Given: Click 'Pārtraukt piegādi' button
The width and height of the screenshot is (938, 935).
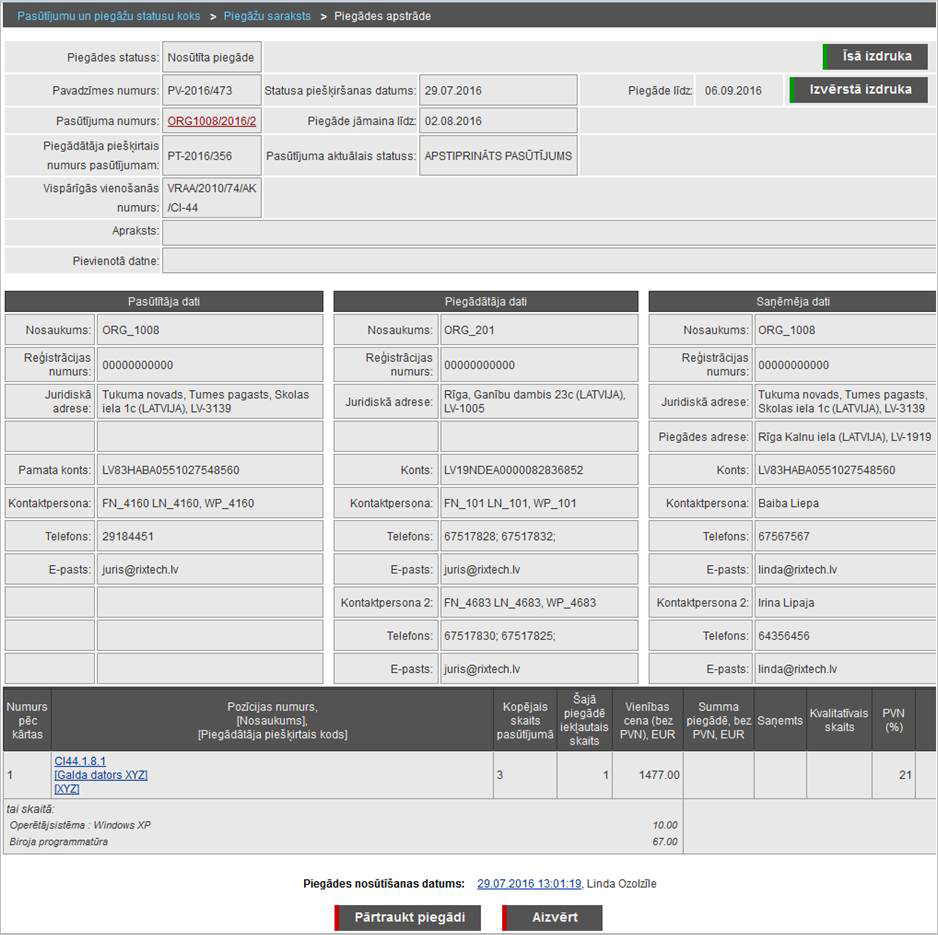Looking at the screenshot, I should [x=408, y=918].
